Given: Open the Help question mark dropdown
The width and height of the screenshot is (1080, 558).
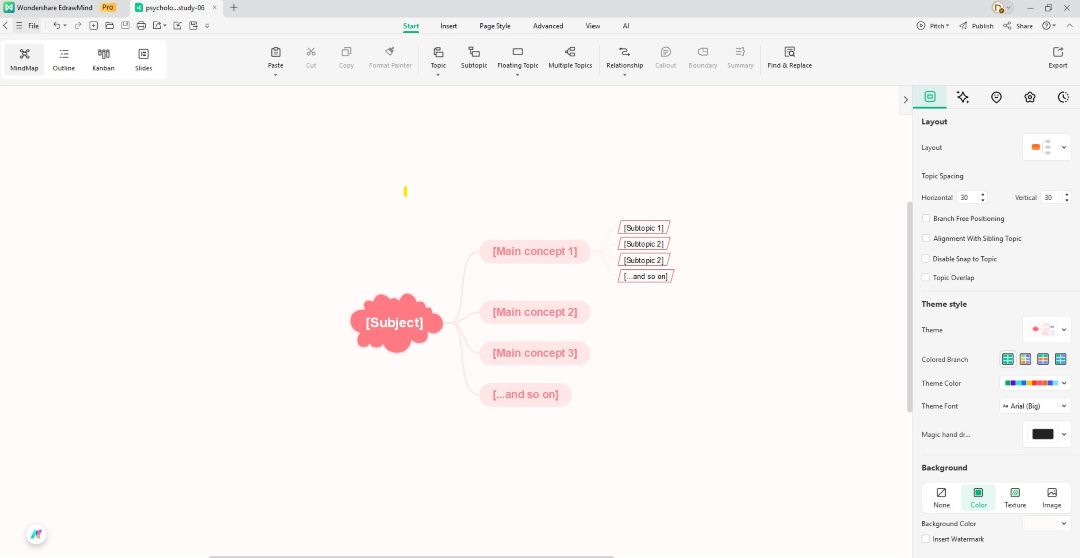Looking at the screenshot, I should (1050, 25).
